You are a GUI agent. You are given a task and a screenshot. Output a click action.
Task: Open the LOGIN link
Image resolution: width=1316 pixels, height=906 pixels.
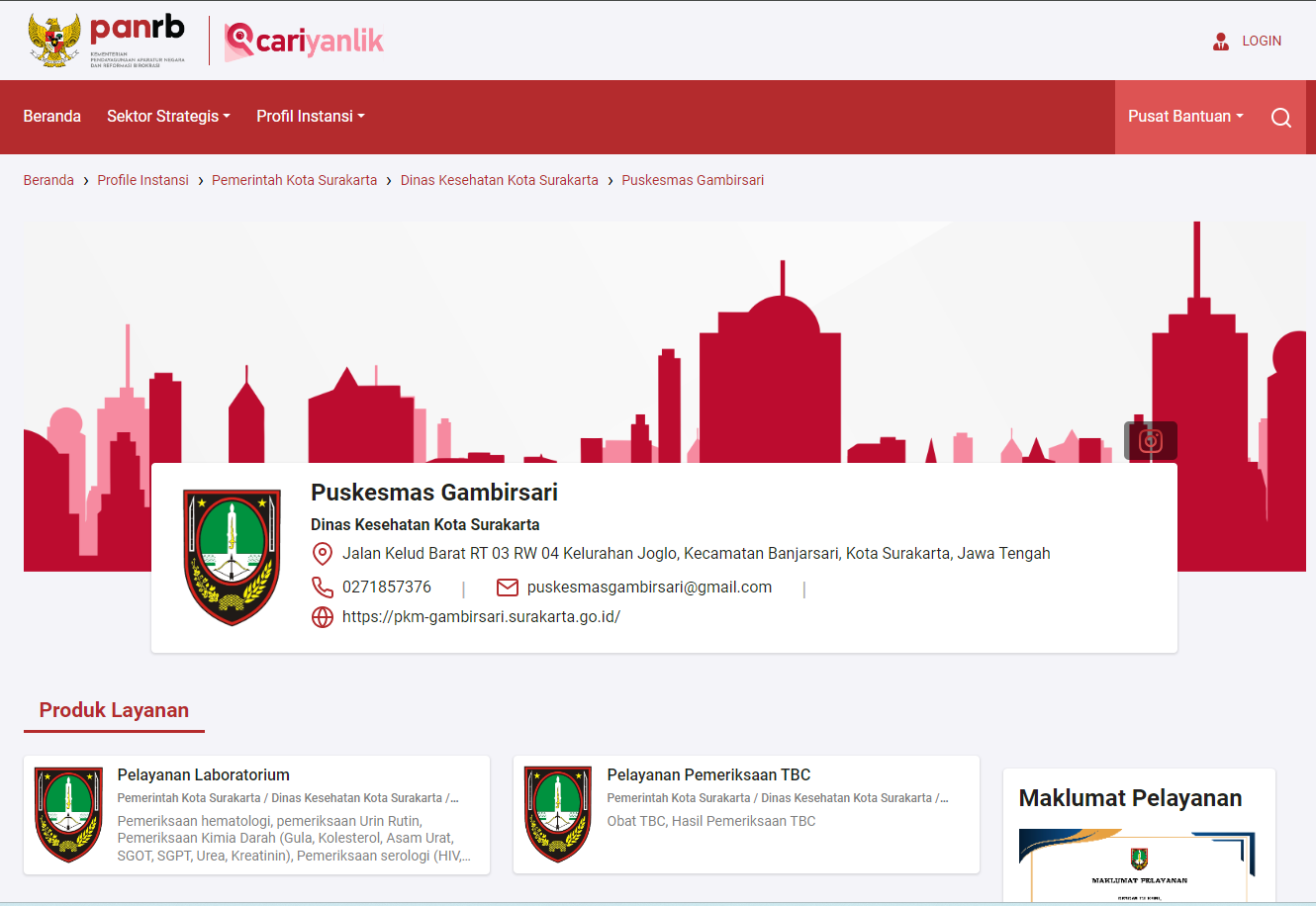[x=1262, y=41]
